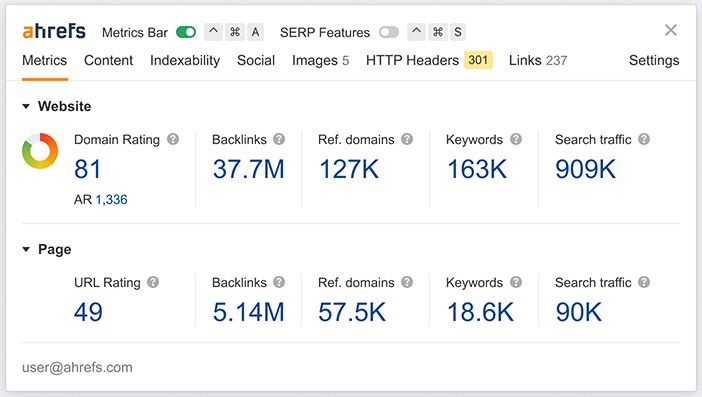Image resolution: width=702 pixels, height=397 pixels.
Task: Click the Domain Rating label
Action: point(117,140)
